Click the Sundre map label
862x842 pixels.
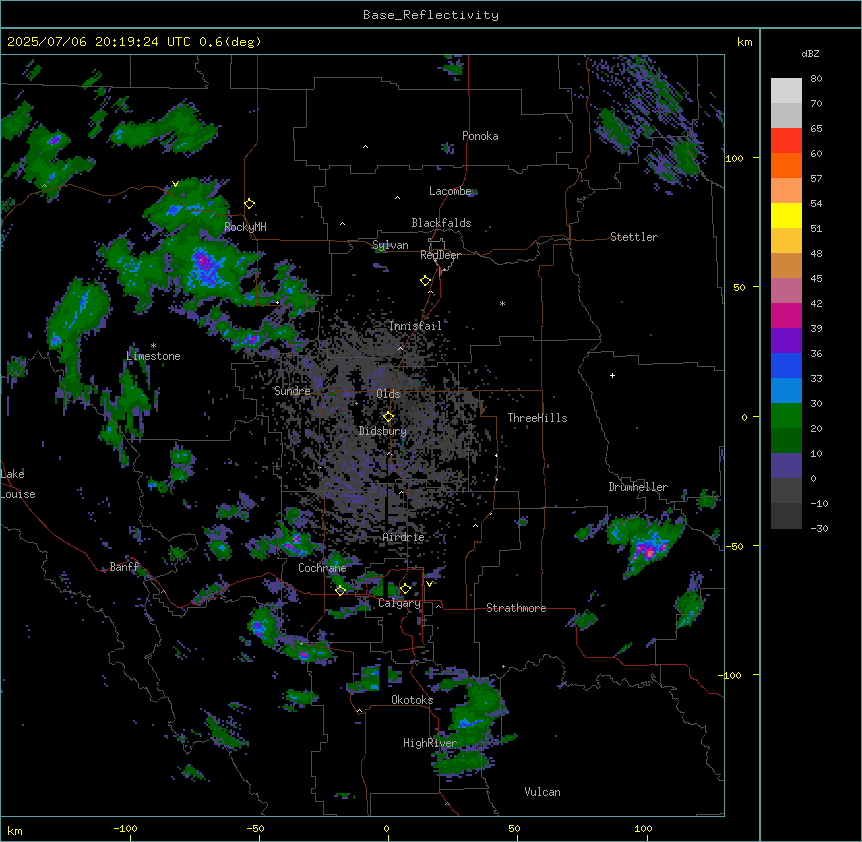point(292,391)
